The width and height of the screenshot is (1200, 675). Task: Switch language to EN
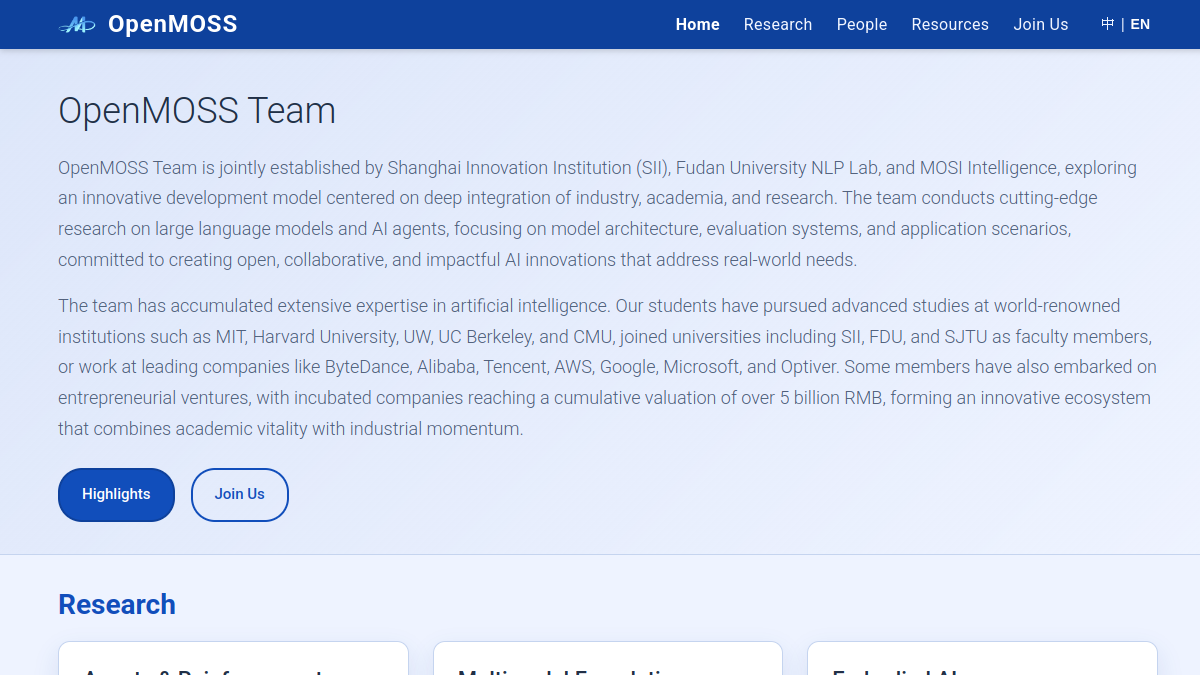tap(1140, 24)
